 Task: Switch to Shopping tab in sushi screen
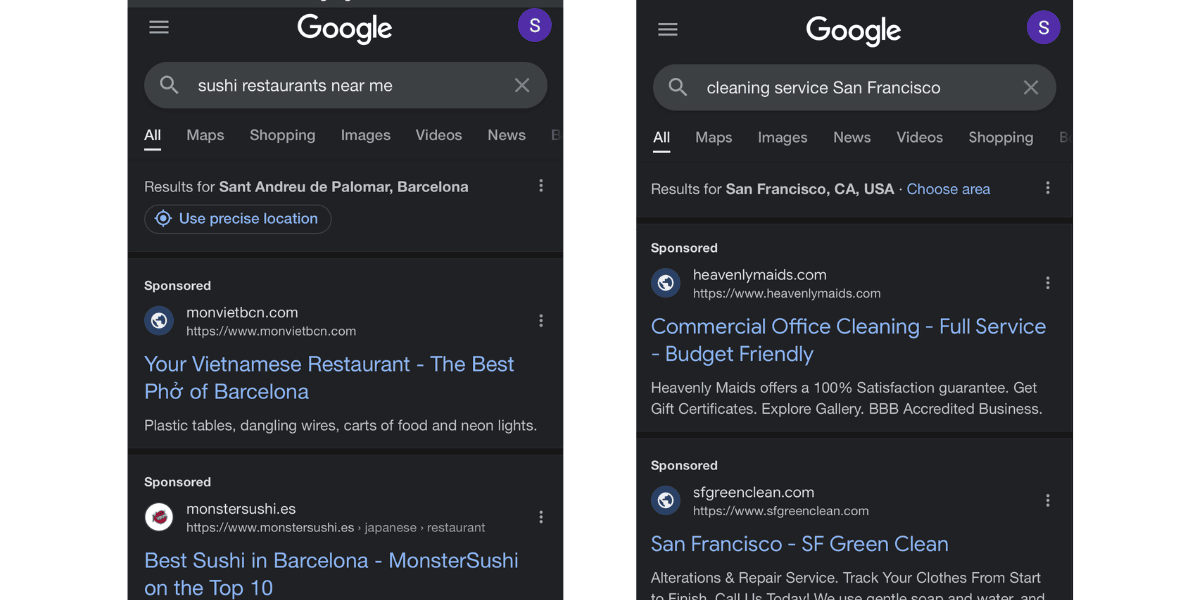(282, 135)
